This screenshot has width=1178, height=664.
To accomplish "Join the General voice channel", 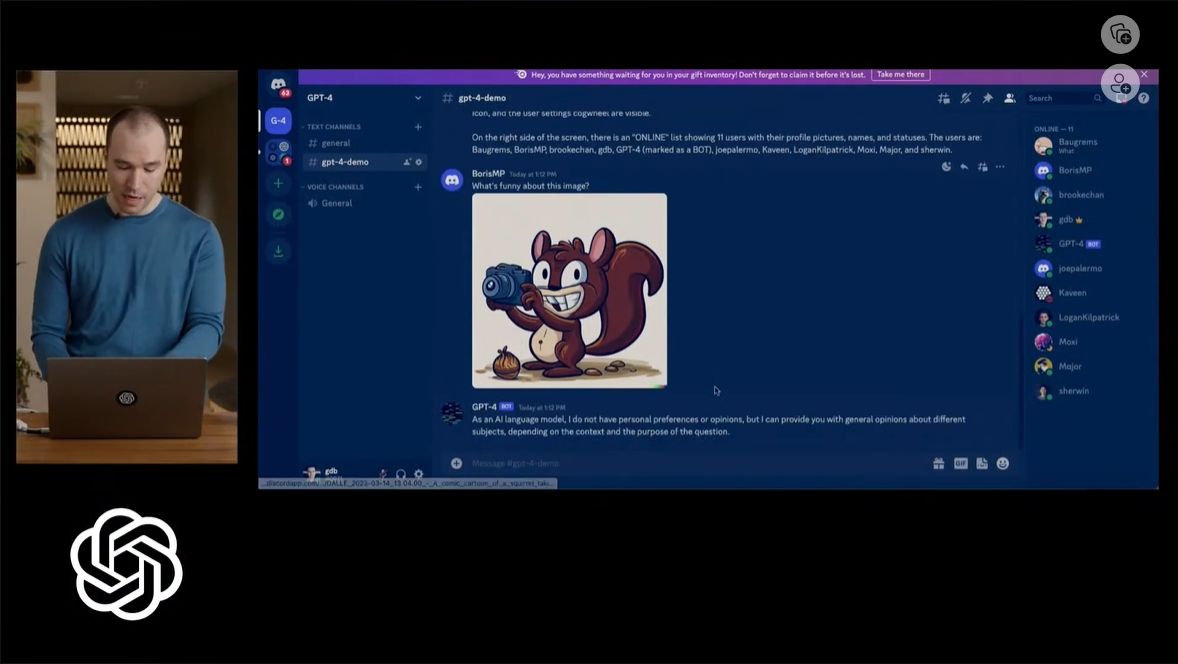I will click(336, 203).
